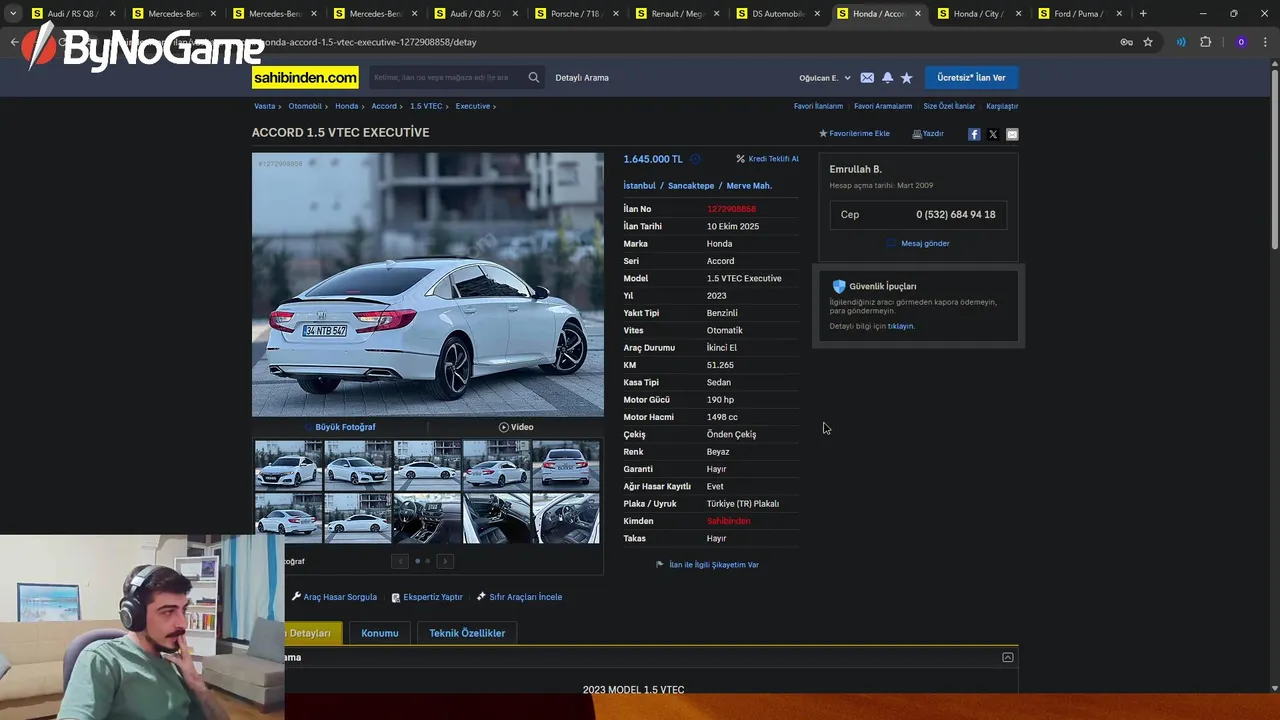Click the search input field
This screenshot has width=1280, height=720.
[x=445, y=77]
